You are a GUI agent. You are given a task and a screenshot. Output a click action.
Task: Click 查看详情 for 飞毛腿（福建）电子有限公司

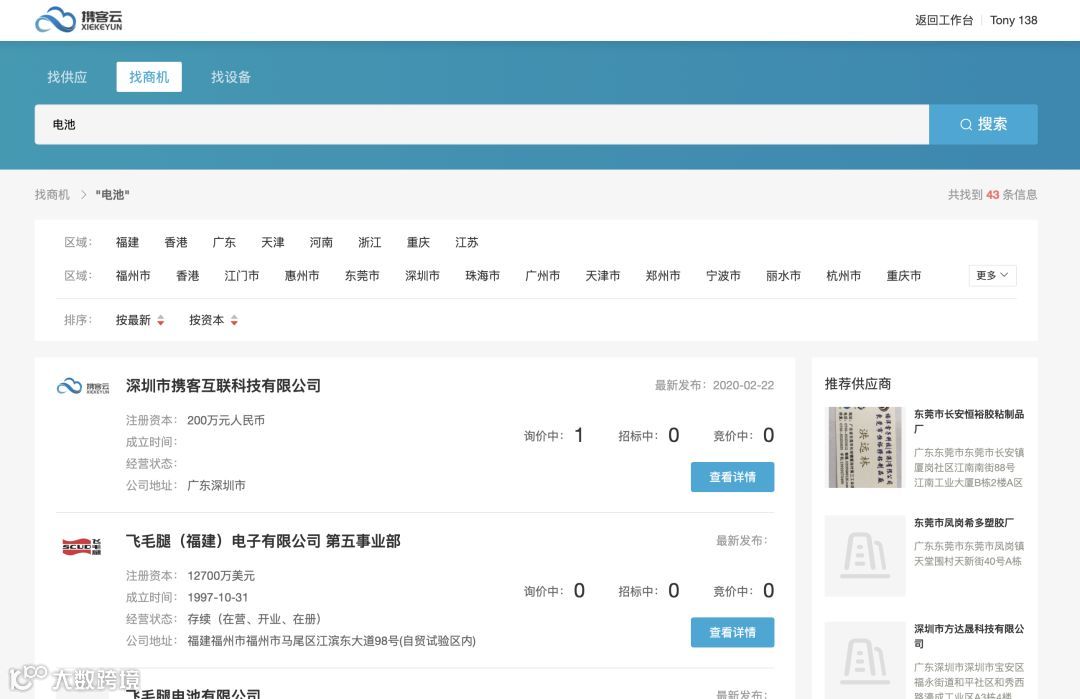click(x=732, y=632)
